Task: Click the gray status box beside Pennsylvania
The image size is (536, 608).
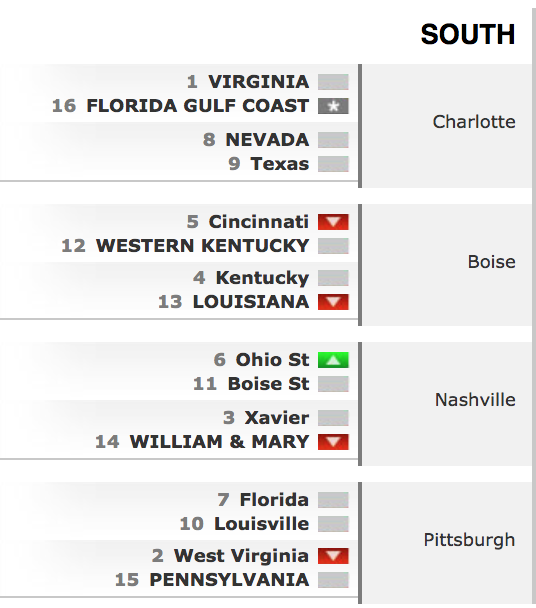Action: (x=333, y=580)
